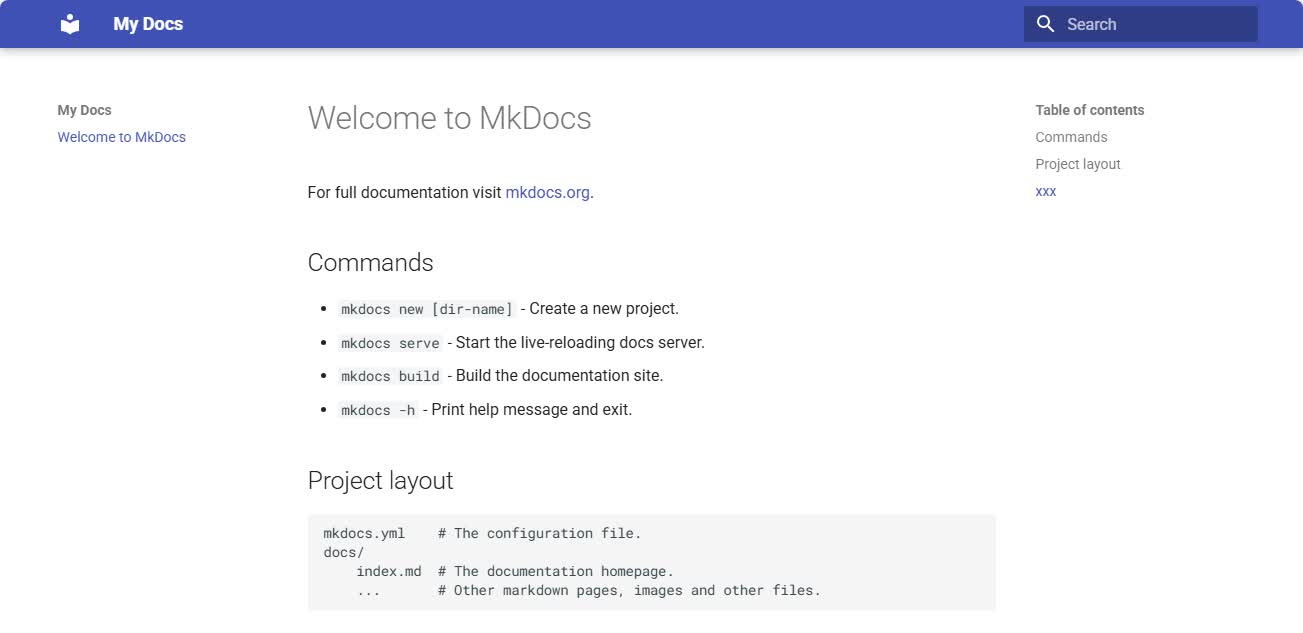Click the Project layout section heading

(381, 480)
